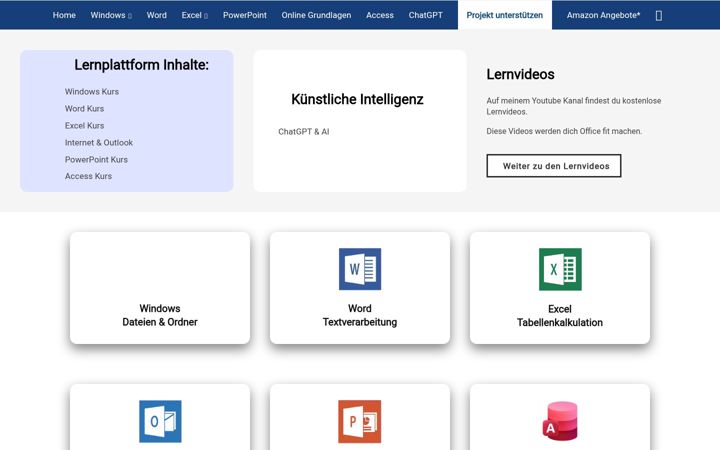Select the Projekt unterstützen tab
This screenshot has width=720, height=450.
click(x=505, y=15)
